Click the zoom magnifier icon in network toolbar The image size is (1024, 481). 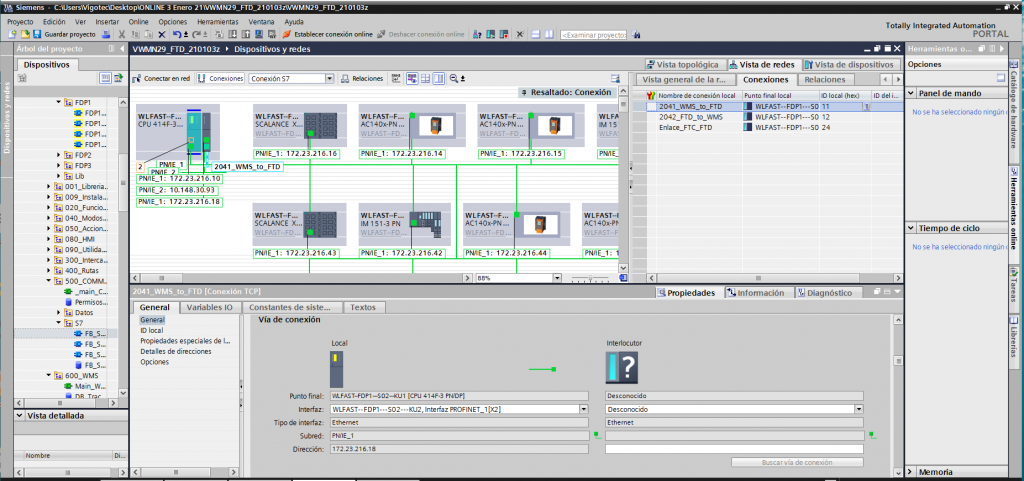point(454,78)
